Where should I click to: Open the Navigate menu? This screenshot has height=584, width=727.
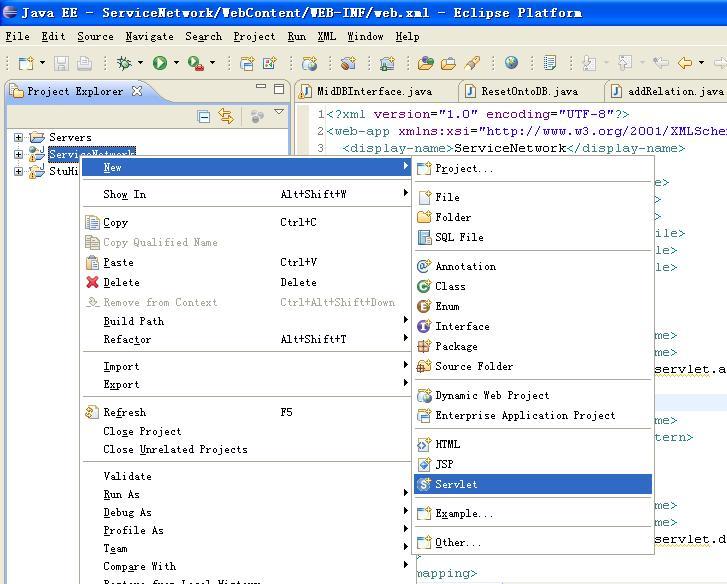point(149,36)
